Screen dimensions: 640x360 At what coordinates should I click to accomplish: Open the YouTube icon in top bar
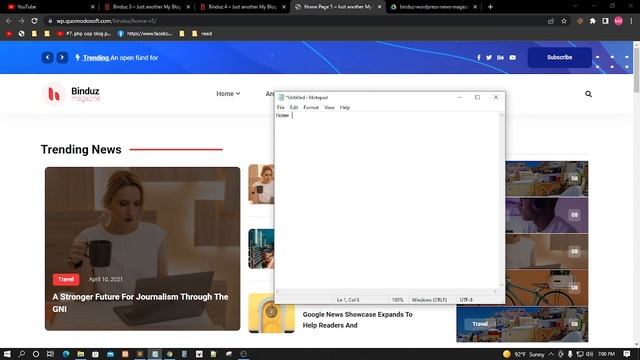click(512, 58)
